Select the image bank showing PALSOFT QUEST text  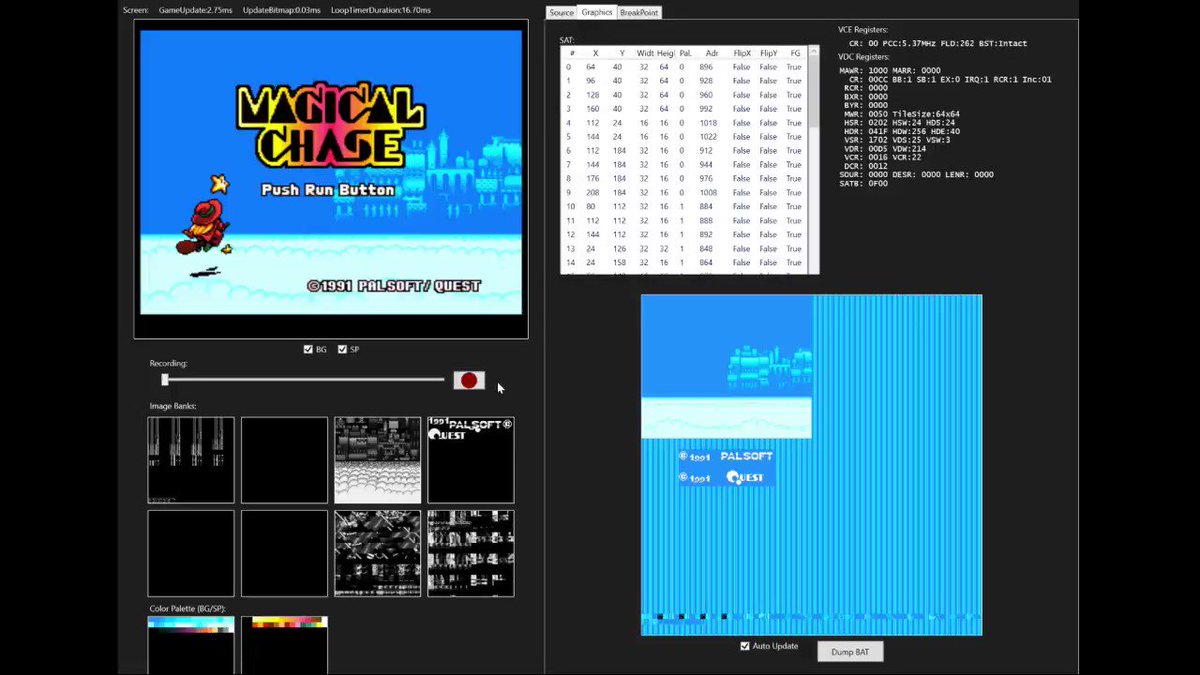pyautogui.click(x=471, y=460)
